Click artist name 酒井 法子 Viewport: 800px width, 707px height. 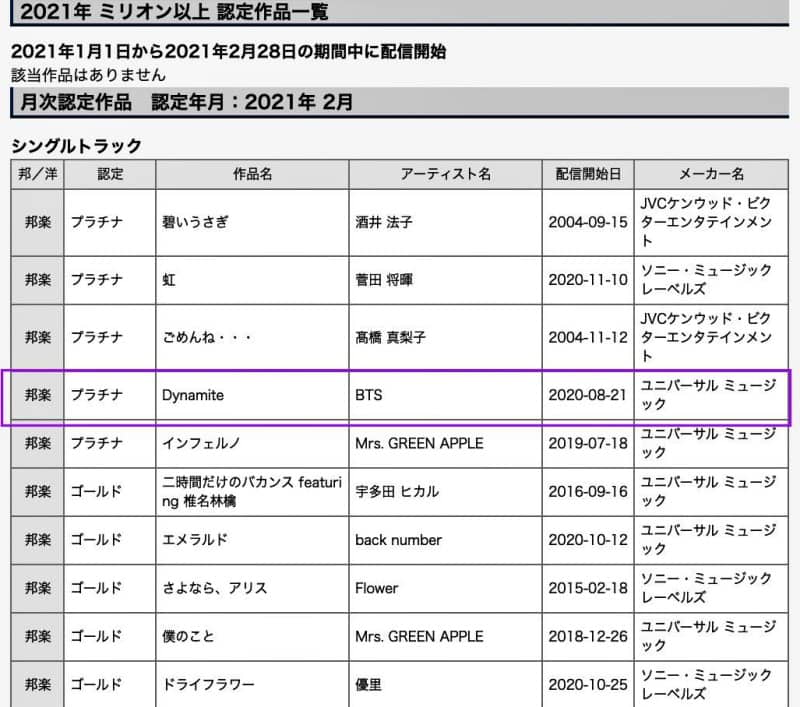[384, 222]
